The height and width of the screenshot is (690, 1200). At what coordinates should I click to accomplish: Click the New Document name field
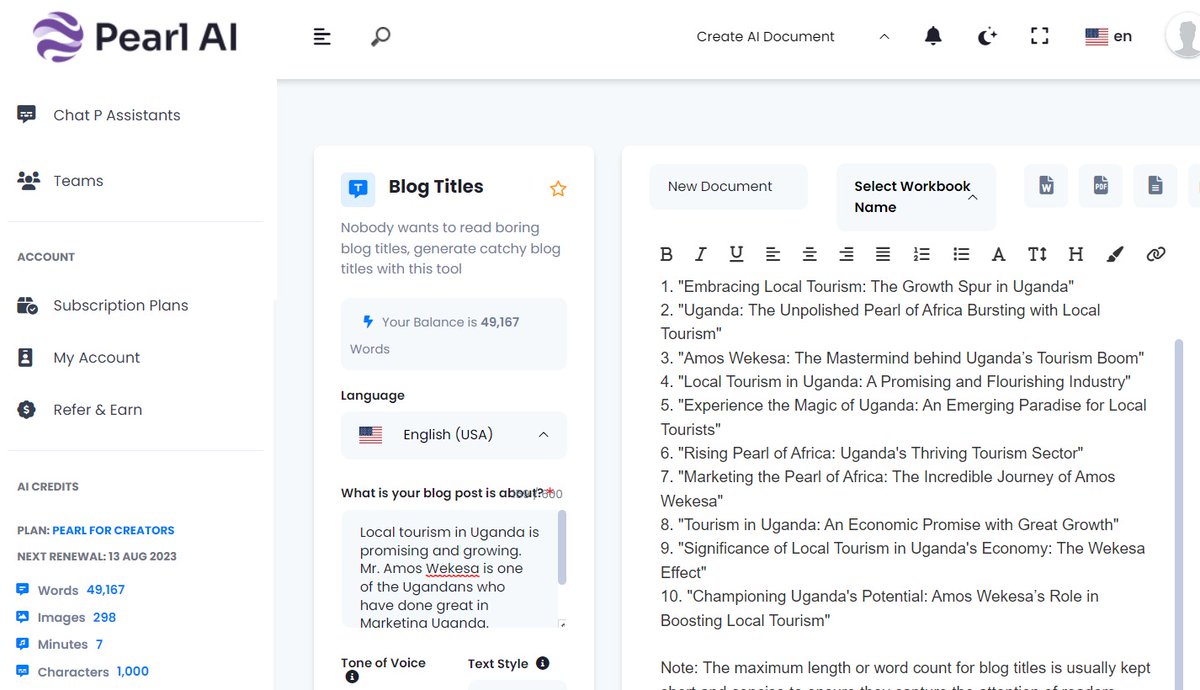(x=728, y=187)
